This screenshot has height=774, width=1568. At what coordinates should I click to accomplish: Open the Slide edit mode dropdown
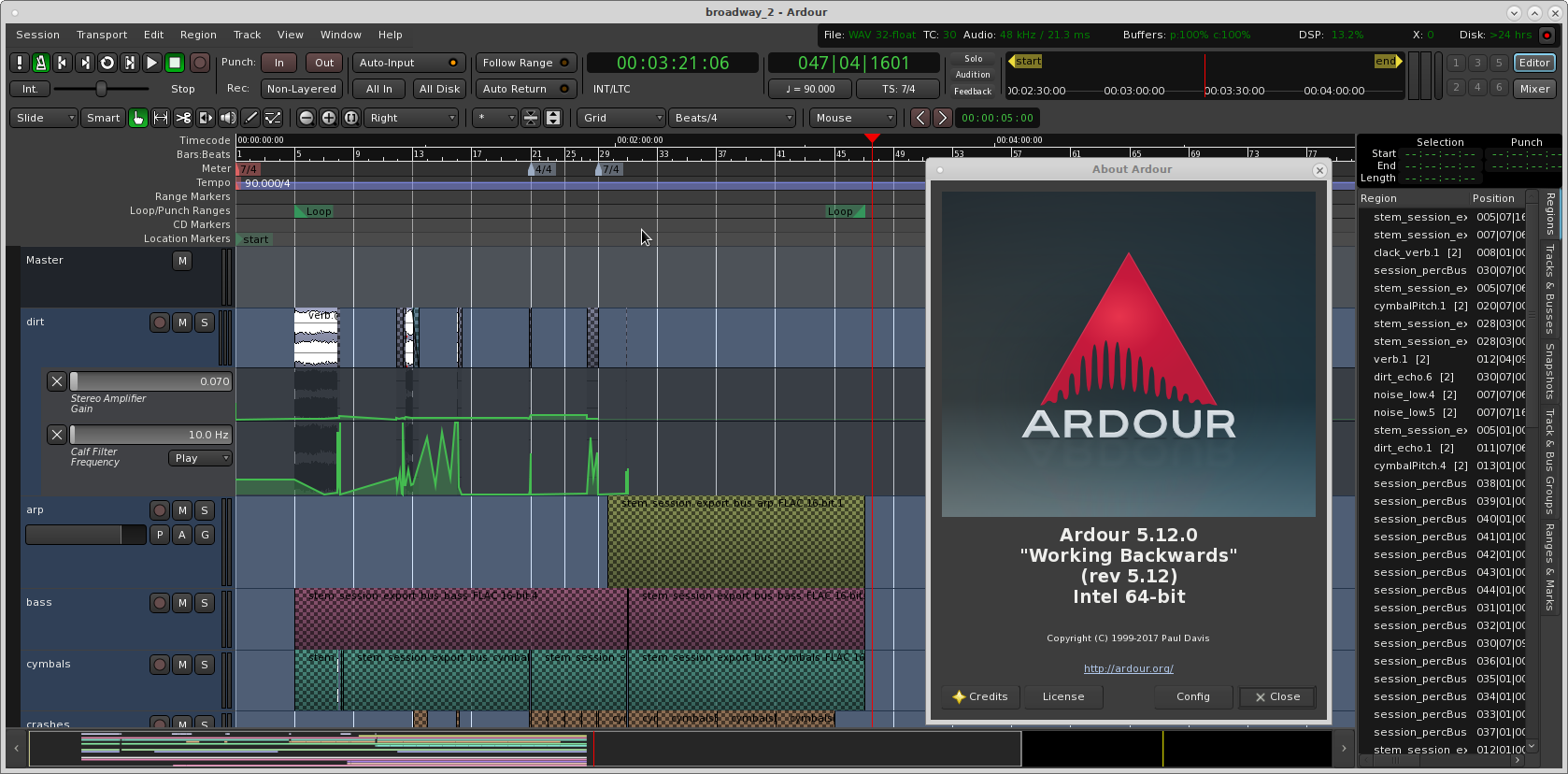point(44,118)
